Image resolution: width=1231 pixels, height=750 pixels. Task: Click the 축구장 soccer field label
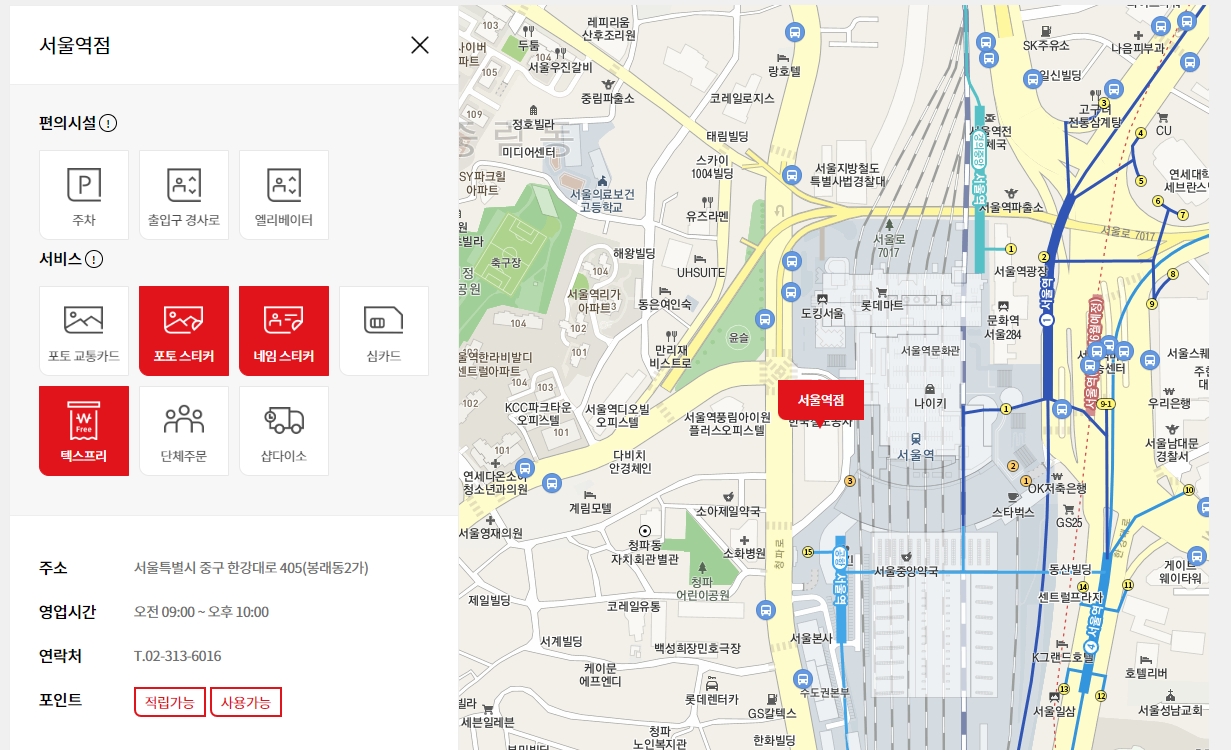506,262
